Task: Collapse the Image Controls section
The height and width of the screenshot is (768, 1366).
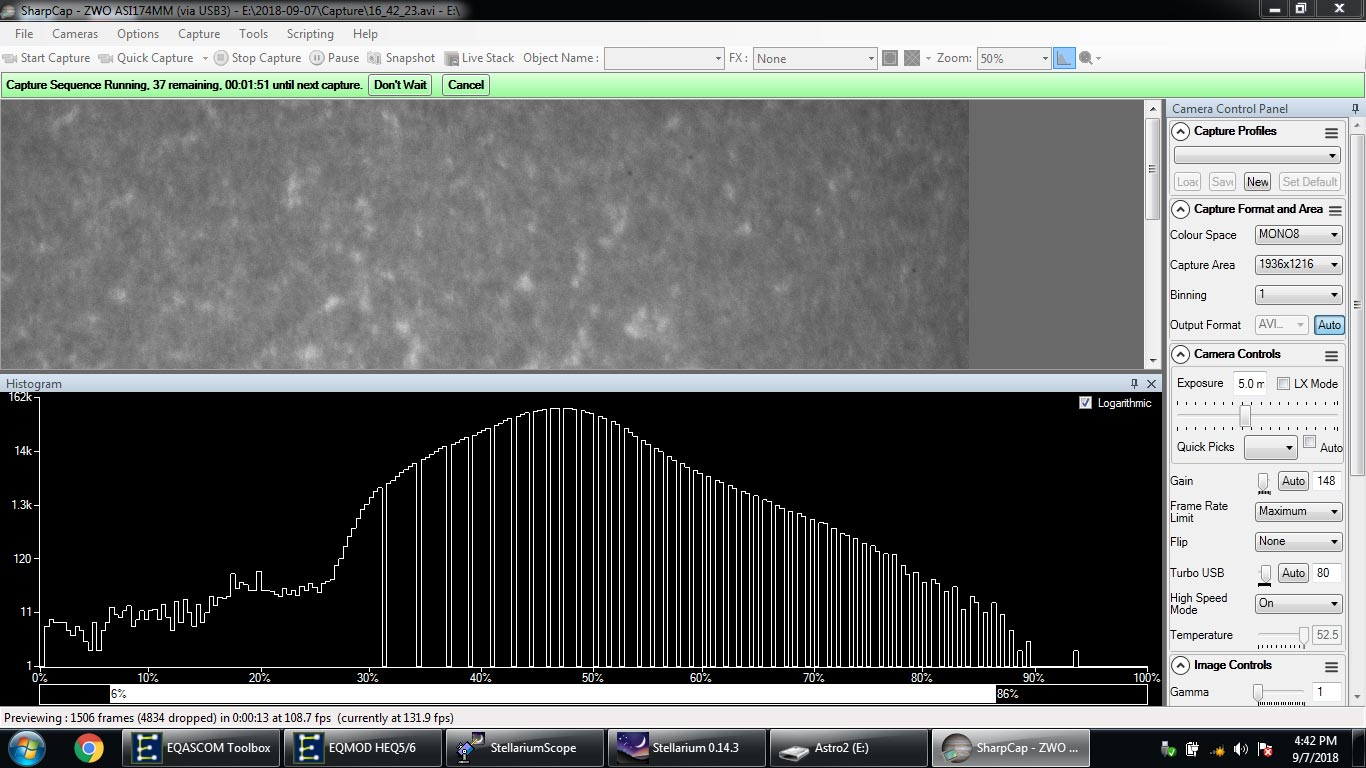Action: pos(1181,666)
